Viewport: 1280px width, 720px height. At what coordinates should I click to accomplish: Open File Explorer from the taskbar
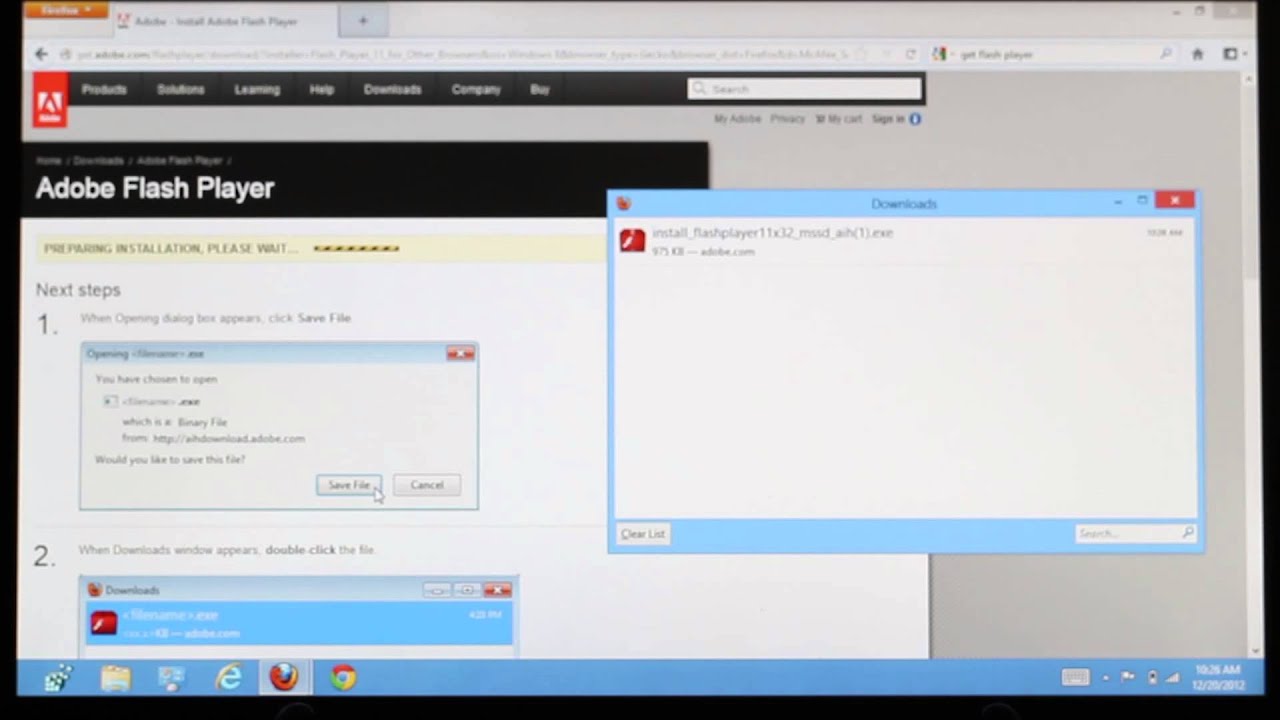[x=115, y=678]
